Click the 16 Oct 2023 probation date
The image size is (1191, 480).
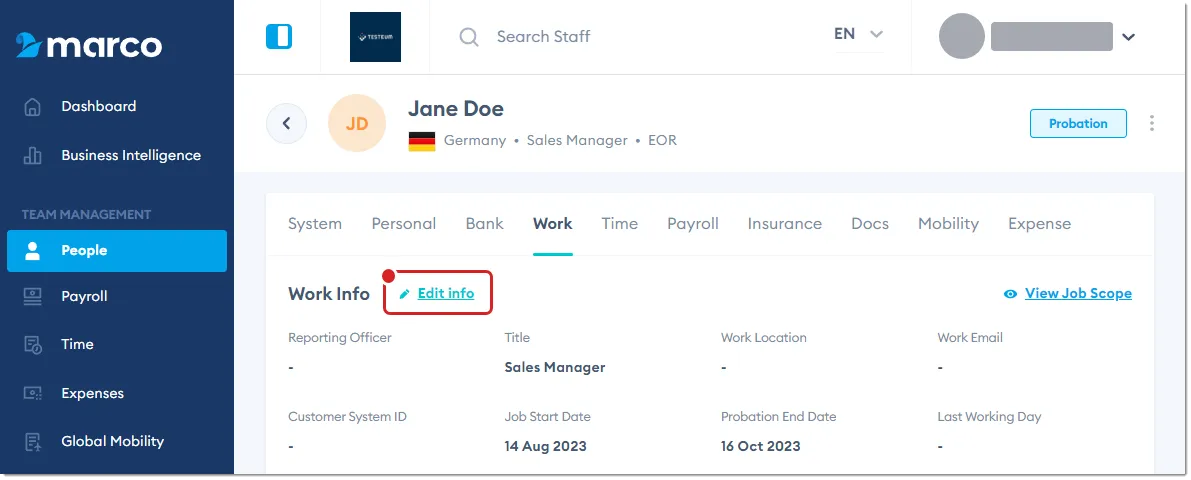coord(760,447)
